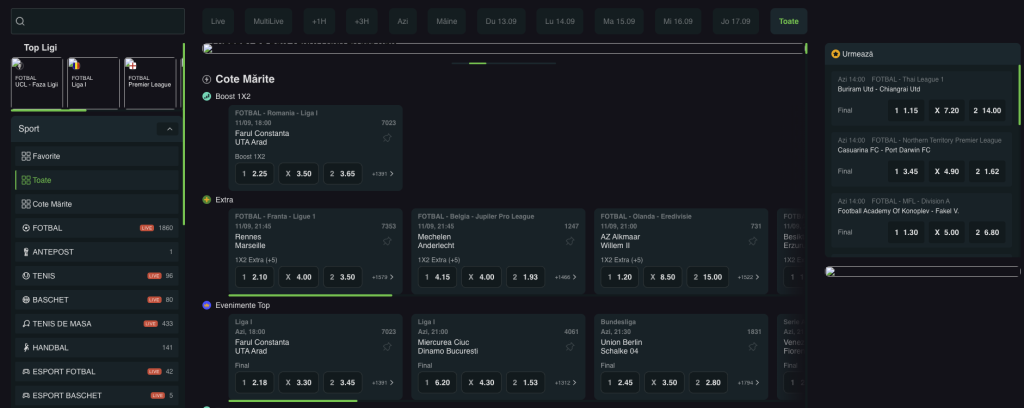The image size is (1024, 408).
Task: Click the Evenimente Top section icon
Action: (x=207, y=305)
